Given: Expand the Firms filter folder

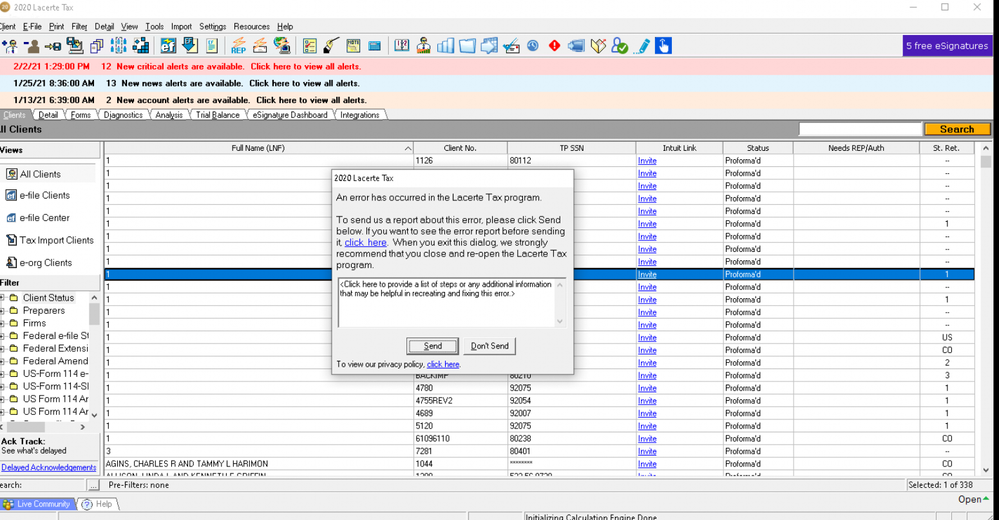Looking at the screenshot, I should [x=3, y=323].
